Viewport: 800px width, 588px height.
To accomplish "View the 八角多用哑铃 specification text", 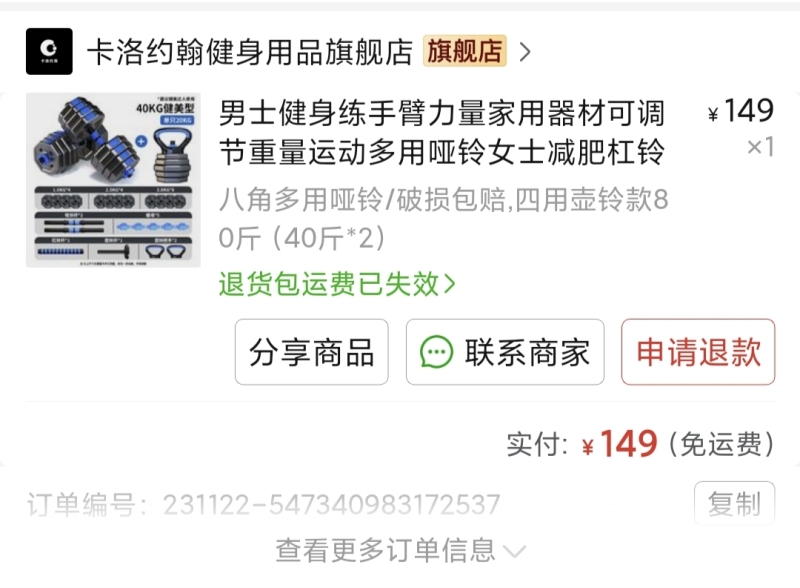I will click(x=443, y=218).
